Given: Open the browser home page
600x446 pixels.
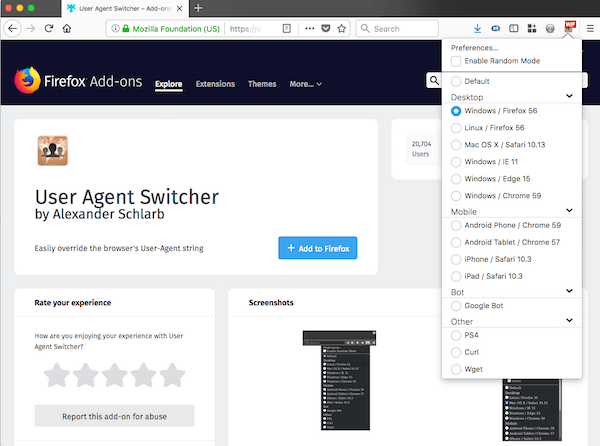Looking at the screenshot, I should coord(67,29).
